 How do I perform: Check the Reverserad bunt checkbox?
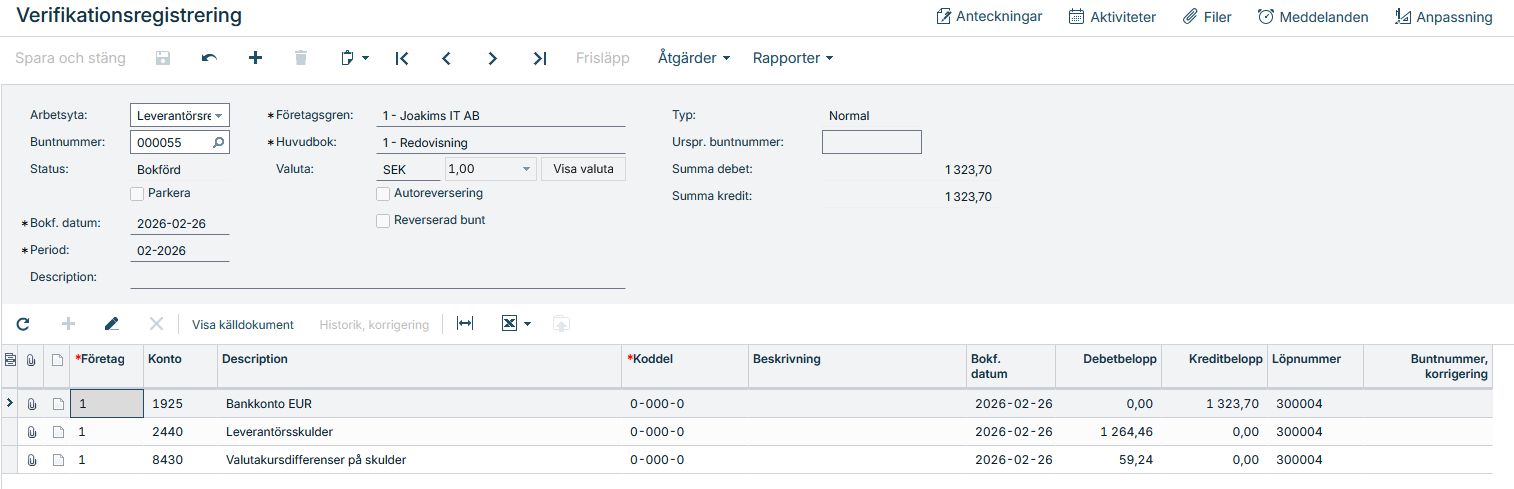tap(383, 220)
